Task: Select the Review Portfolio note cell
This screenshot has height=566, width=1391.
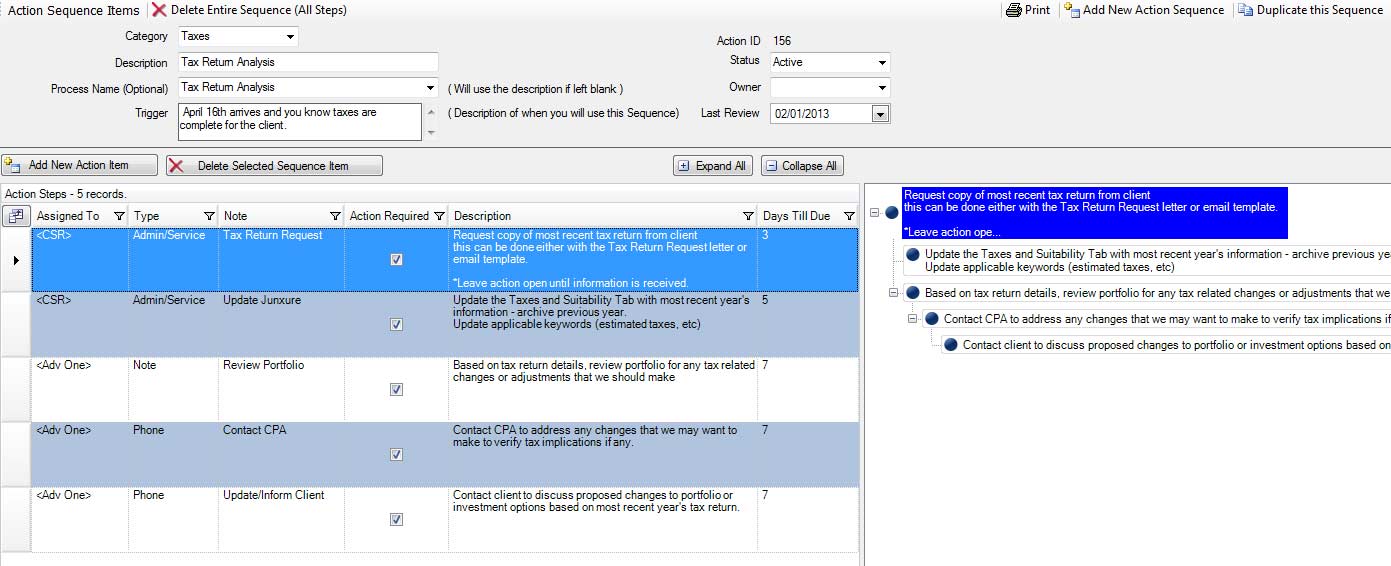Action: click(x=282, y=389)
